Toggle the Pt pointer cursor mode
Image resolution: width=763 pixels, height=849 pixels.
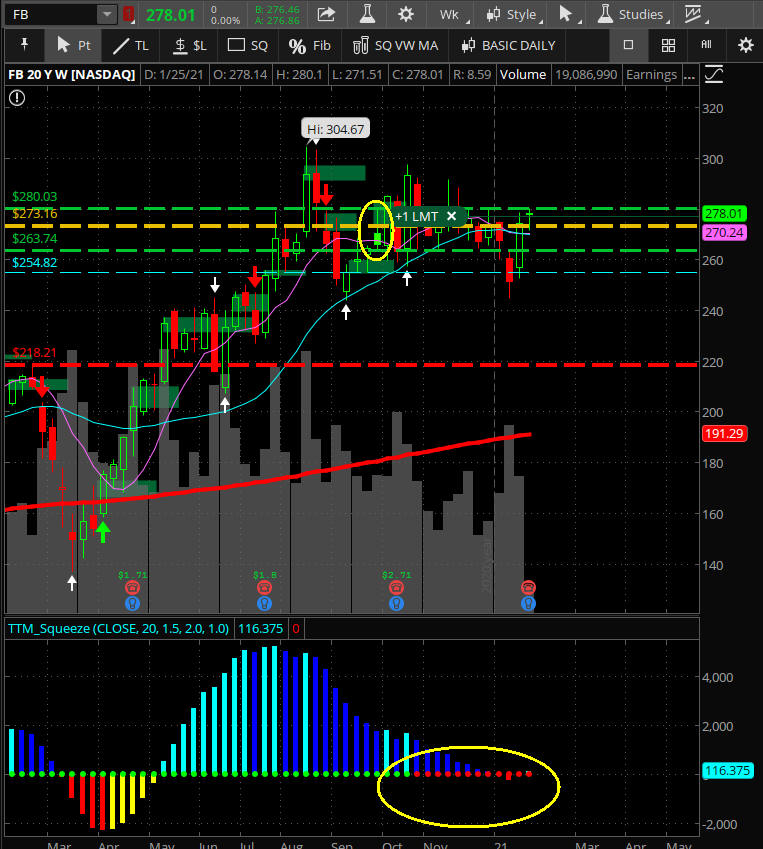tap(73, 45)
